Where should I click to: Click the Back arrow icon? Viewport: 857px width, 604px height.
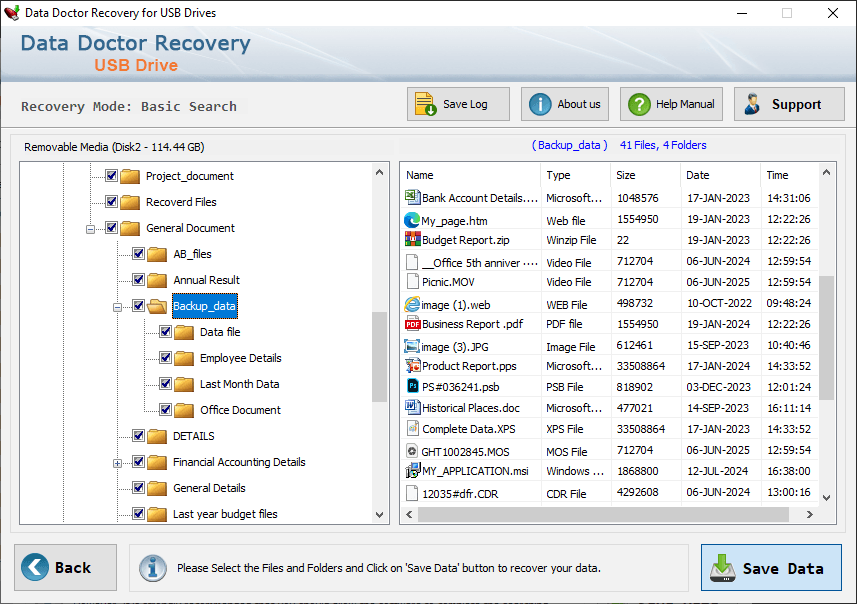point(34,567)
